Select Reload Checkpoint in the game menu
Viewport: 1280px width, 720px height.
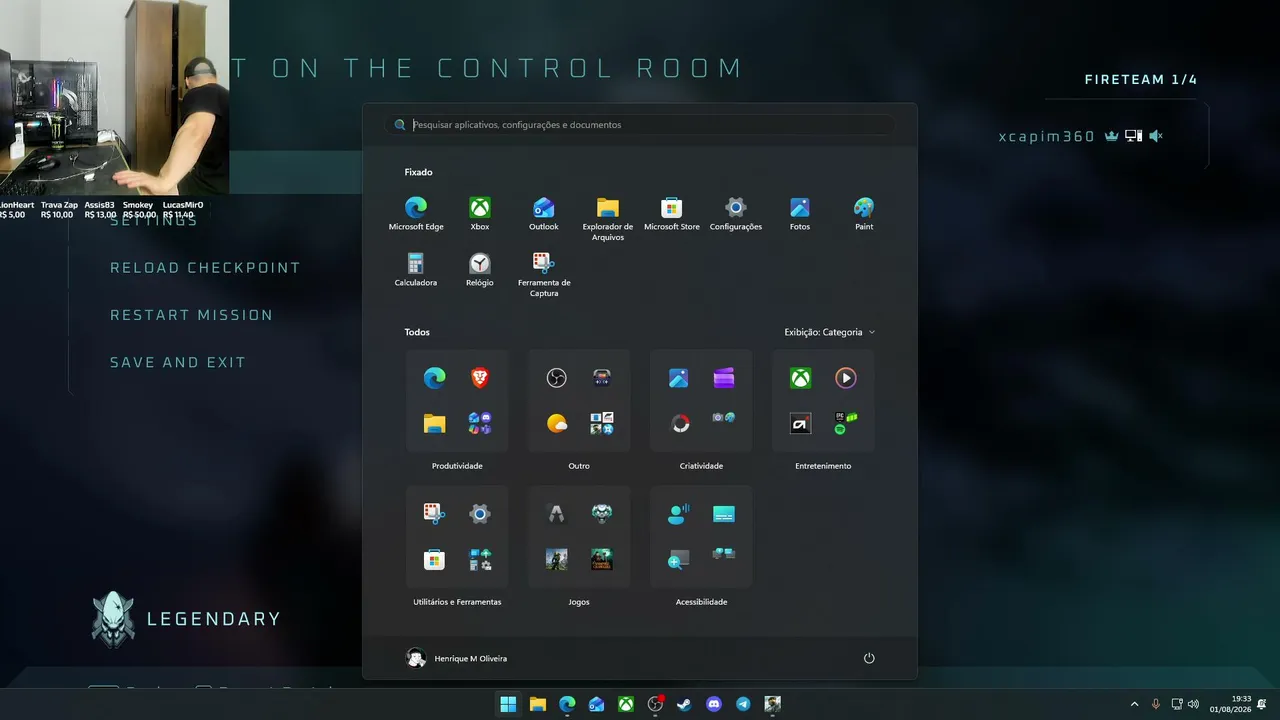[205, 268]
